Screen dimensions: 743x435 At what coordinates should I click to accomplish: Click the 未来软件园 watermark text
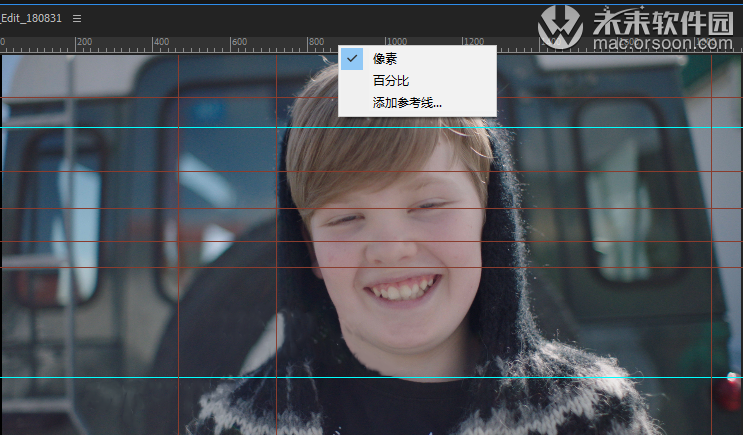click(663, 22)
